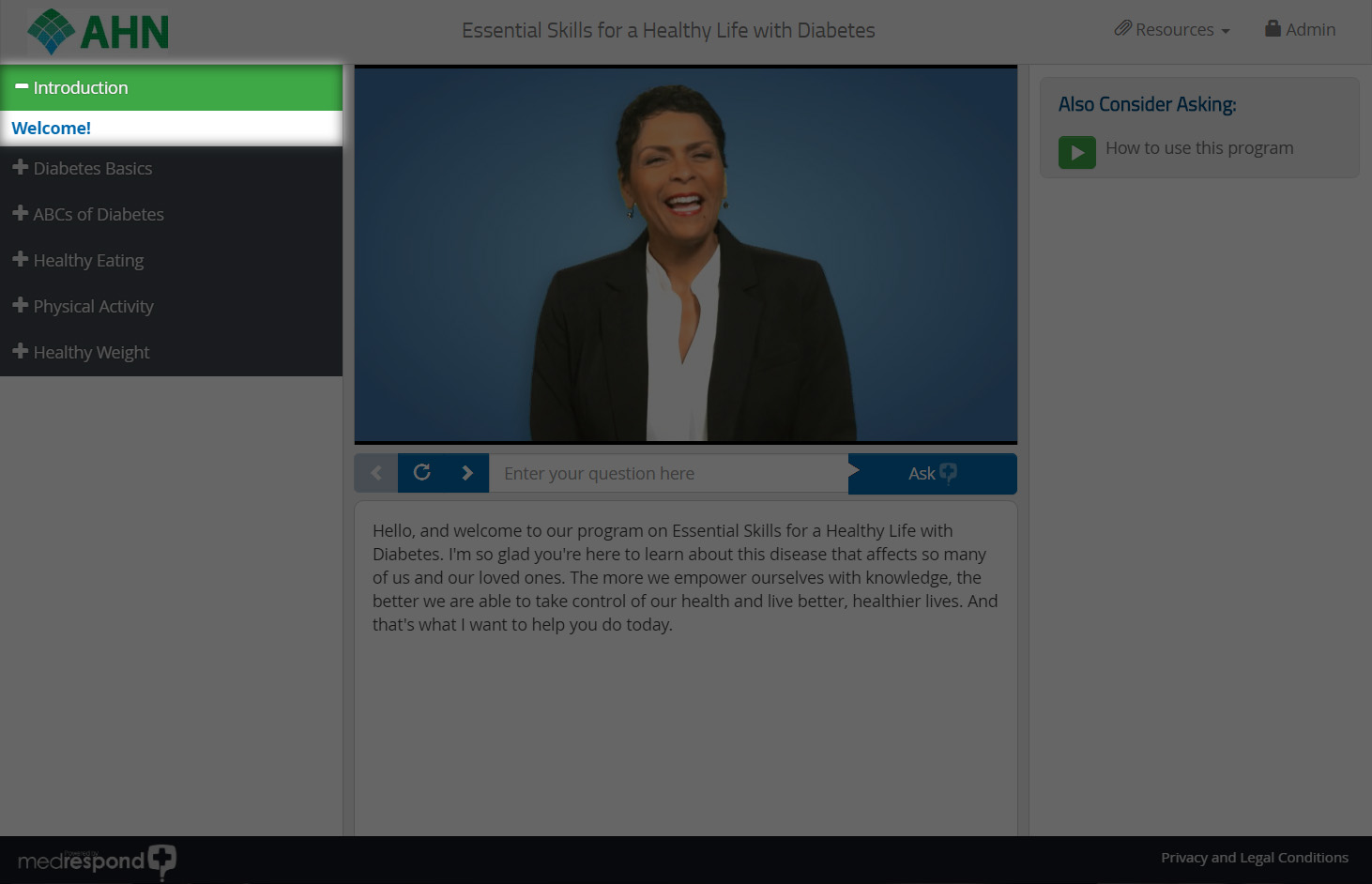
Task: Click the AHN logo
Action: tap(99, 31)
